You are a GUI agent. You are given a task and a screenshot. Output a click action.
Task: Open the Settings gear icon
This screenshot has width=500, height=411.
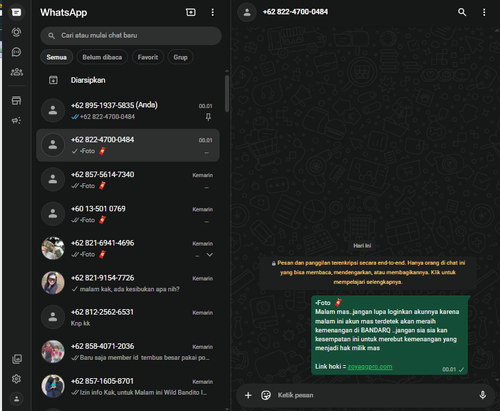(x=16, y=379)
